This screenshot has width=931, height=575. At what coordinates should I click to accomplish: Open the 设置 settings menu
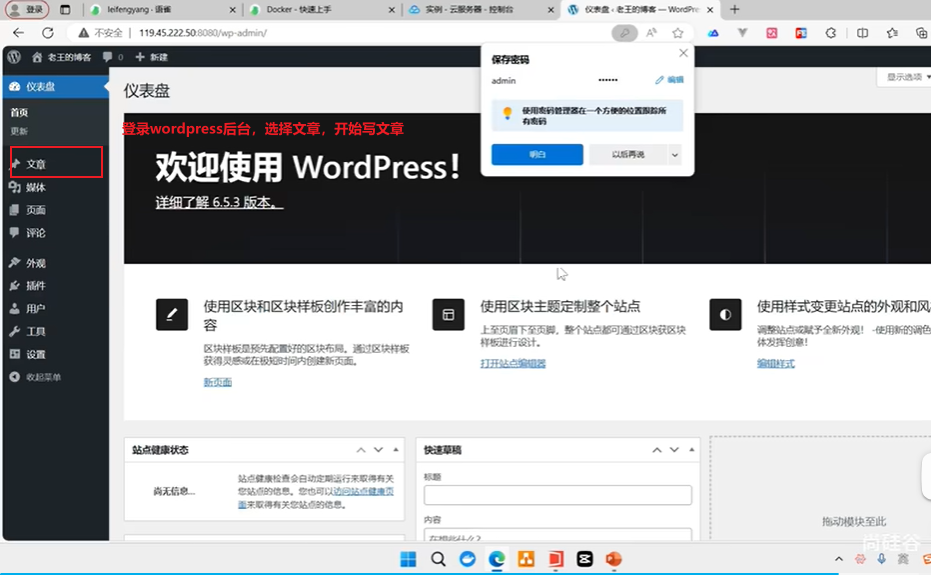(56, 354)
